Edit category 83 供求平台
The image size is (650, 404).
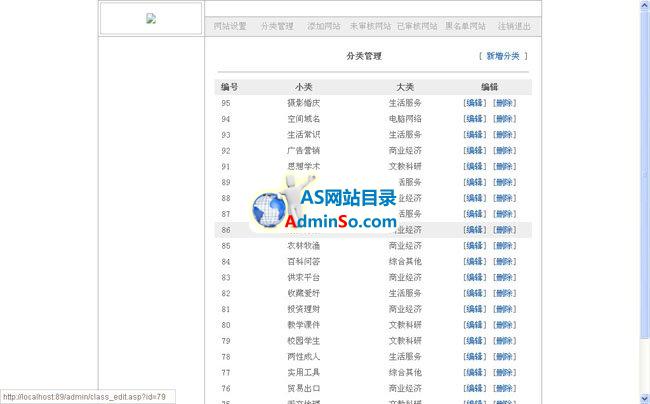(475, 277)
